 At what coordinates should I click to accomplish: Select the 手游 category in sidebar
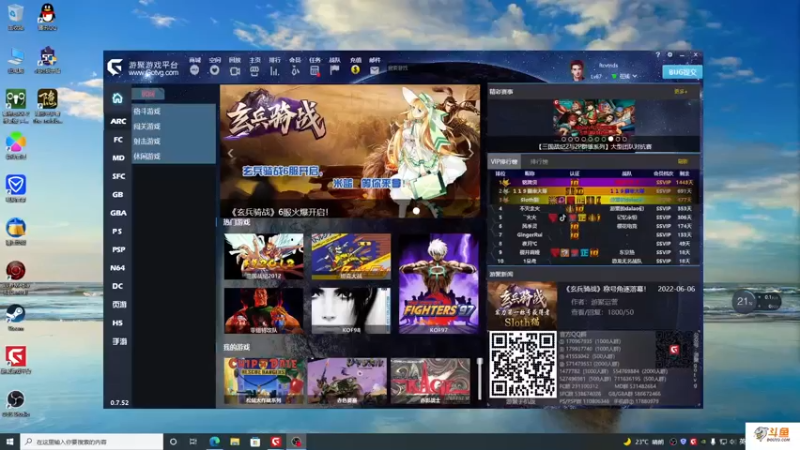(118, 341)
